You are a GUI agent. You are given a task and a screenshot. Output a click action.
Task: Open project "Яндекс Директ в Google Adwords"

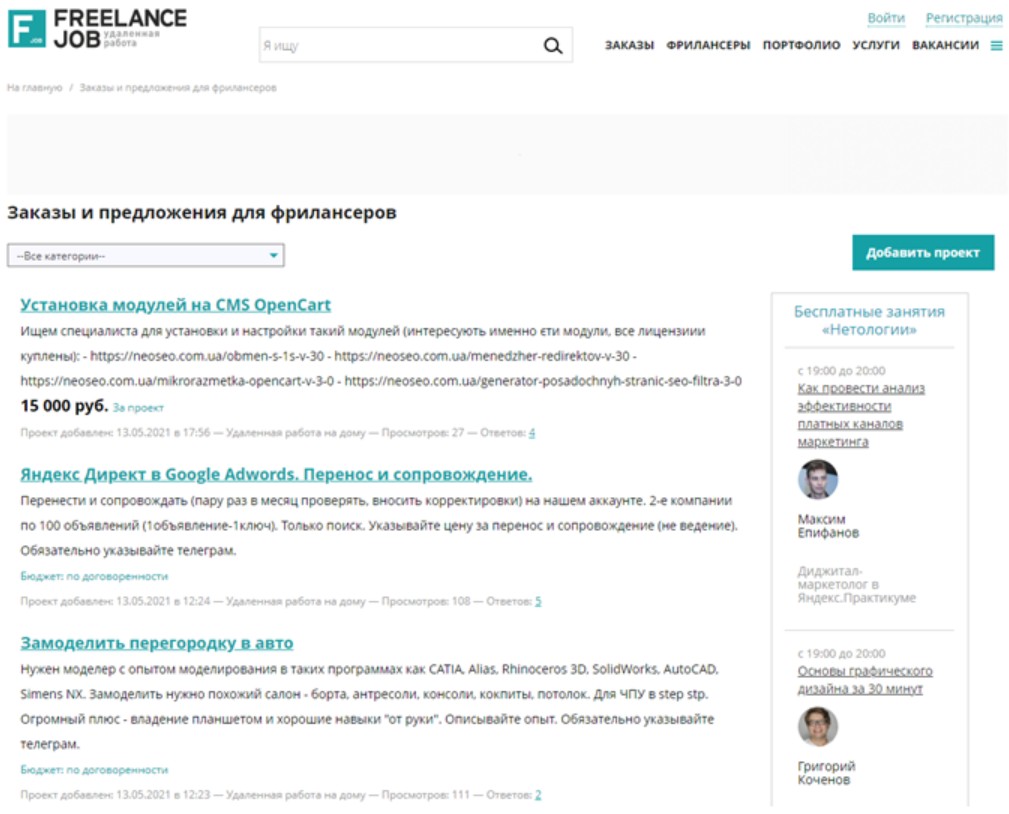click(x=276, y=474)
